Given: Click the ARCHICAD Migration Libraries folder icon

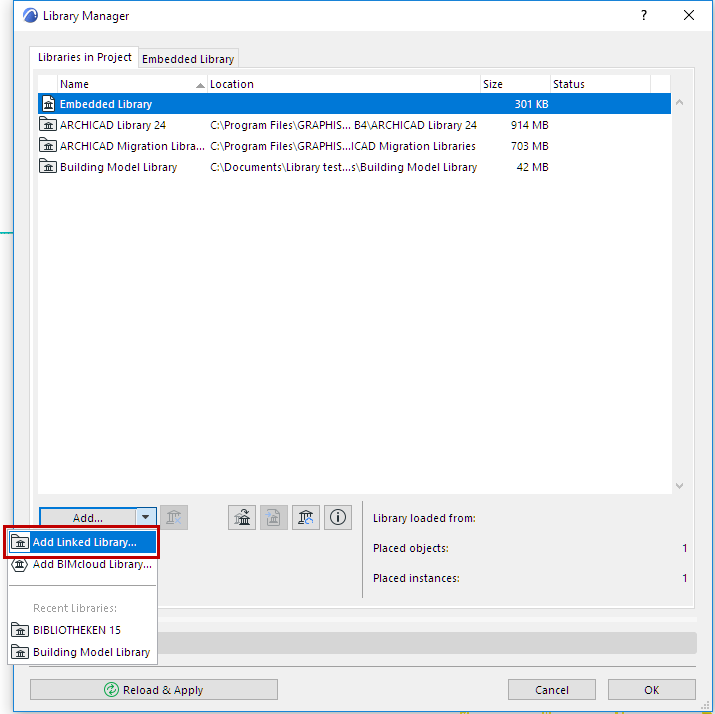Looking at the screenshot, I should [x=48, y=145].
